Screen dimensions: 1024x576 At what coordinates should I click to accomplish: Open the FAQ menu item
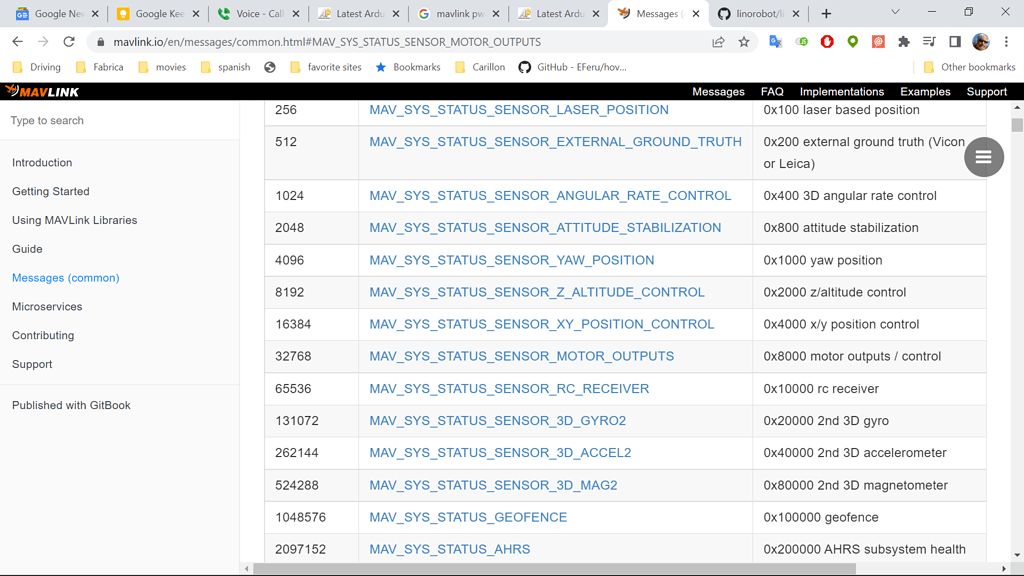[771, 91]
